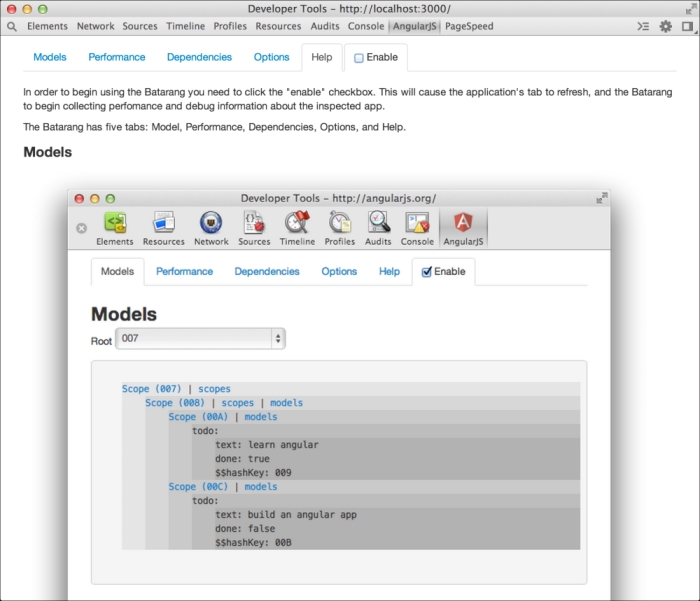The width and height of the screenshot is (700, 601).
Task: Open the console drawer icon
Action: click(x=643, y=26)
